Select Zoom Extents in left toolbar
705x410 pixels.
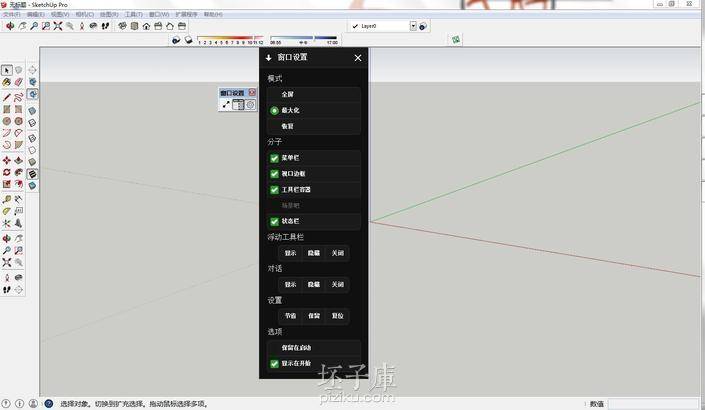[6, 263]
